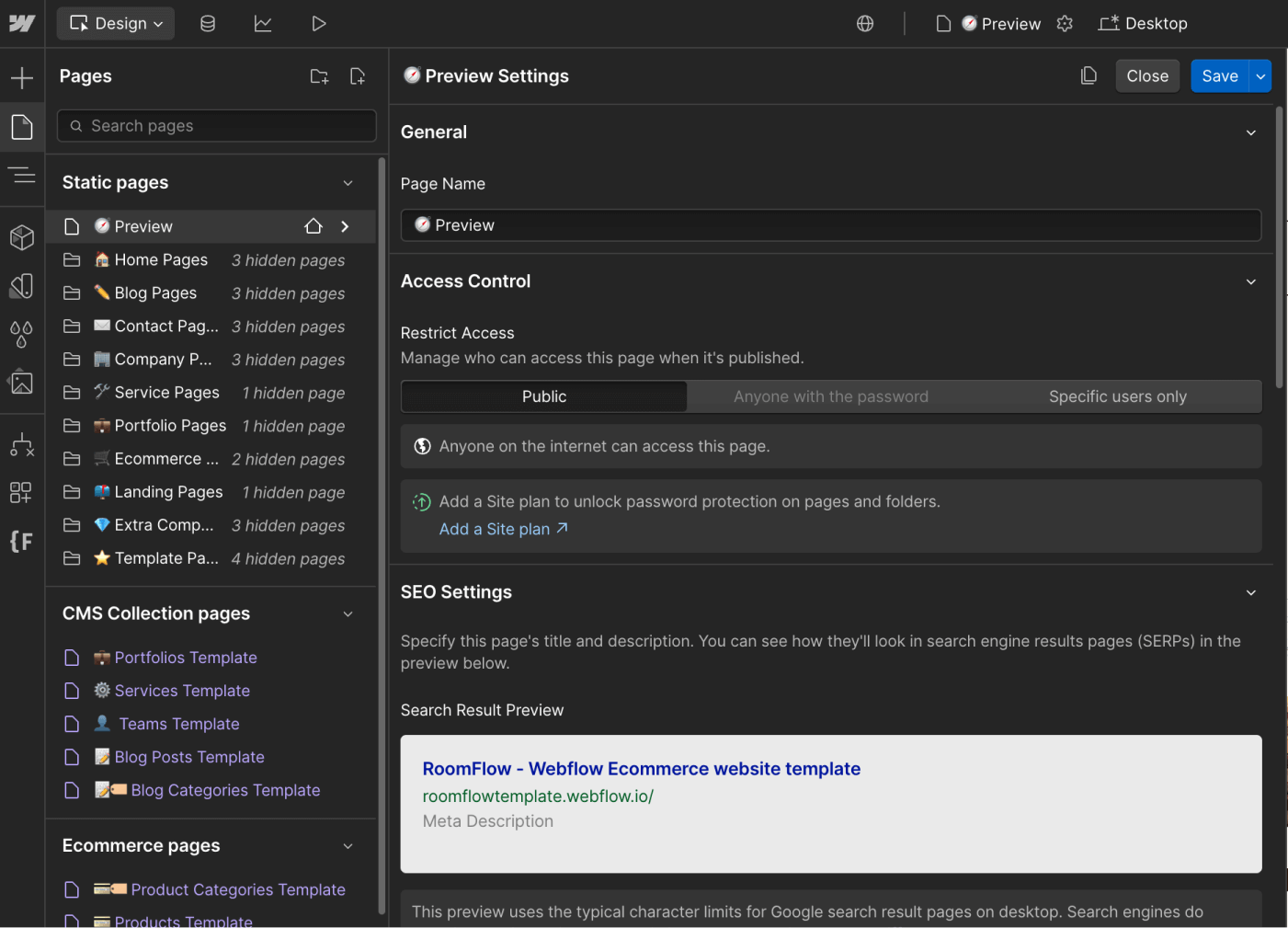Choose 'Anyone with the password' restriction
The width and height of the screenshot is (1288, 928).
pos(830,396)
